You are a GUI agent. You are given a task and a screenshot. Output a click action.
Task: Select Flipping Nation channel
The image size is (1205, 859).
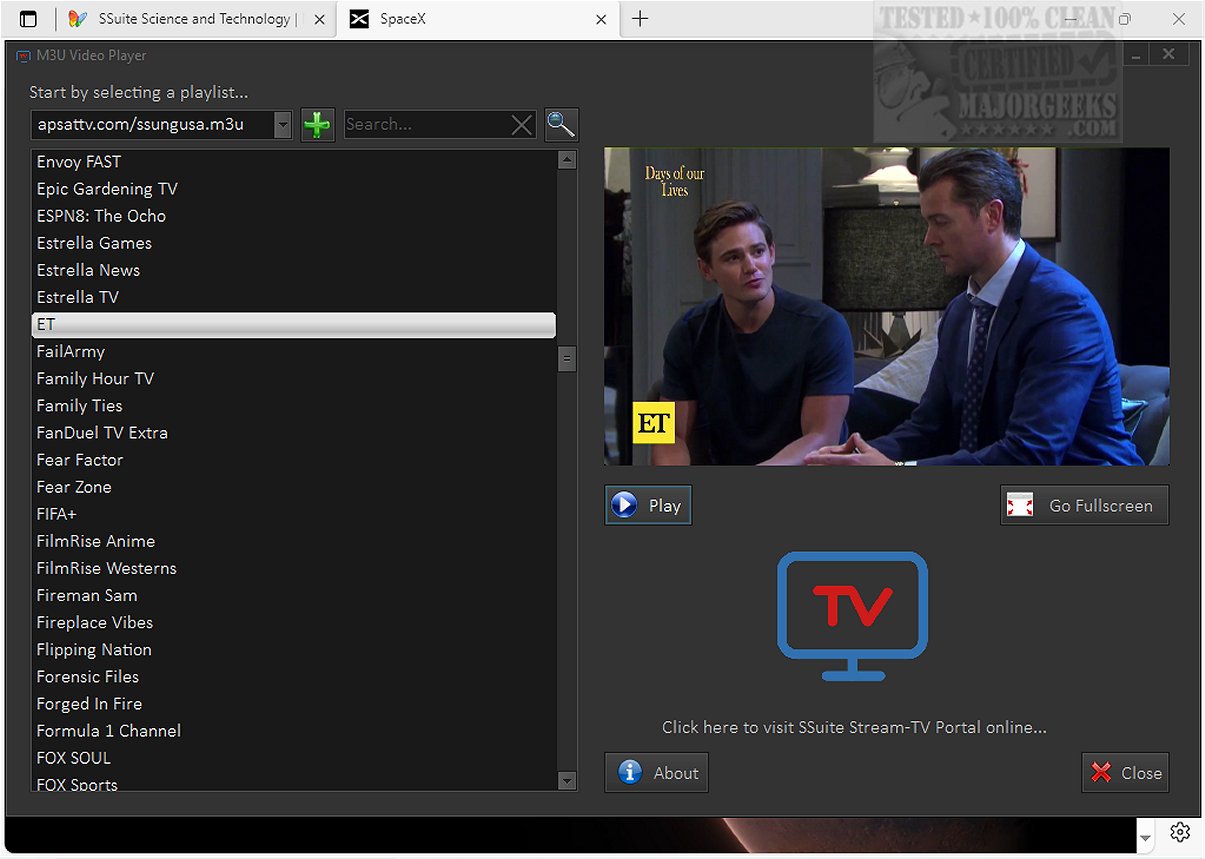[294, 649]
